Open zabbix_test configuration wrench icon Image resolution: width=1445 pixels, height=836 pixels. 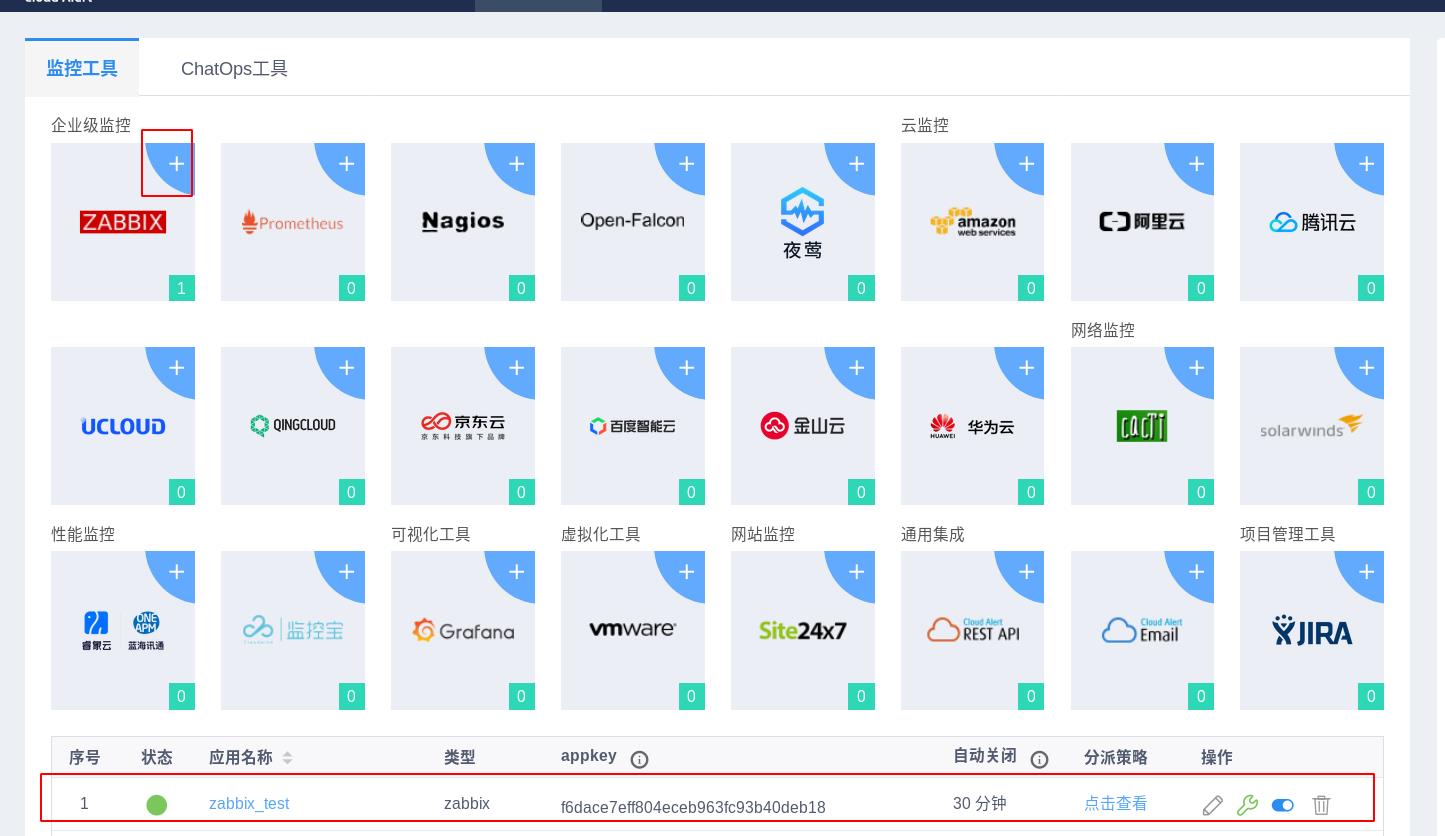click(1247, 805)
